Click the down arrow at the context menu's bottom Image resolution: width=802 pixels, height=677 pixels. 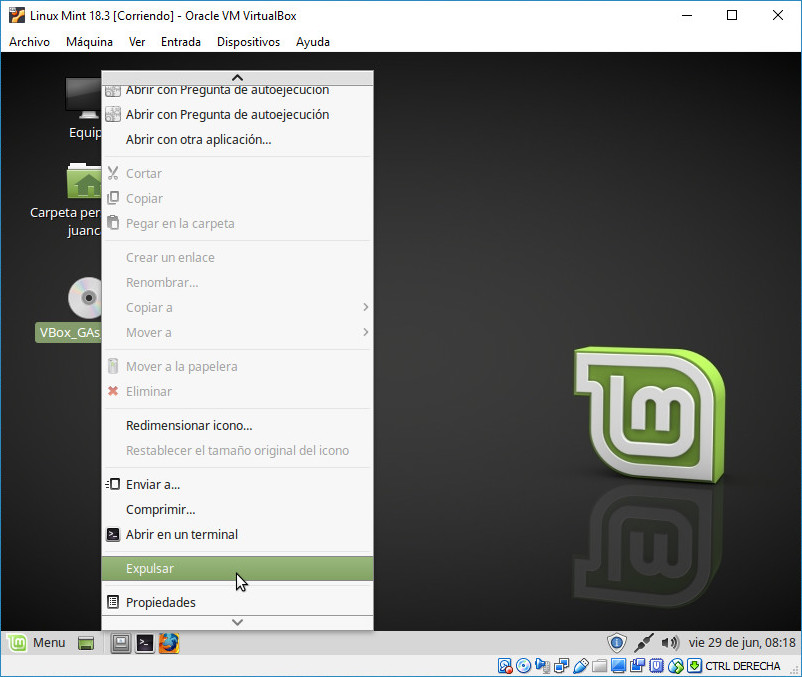[x=237, y=622]
